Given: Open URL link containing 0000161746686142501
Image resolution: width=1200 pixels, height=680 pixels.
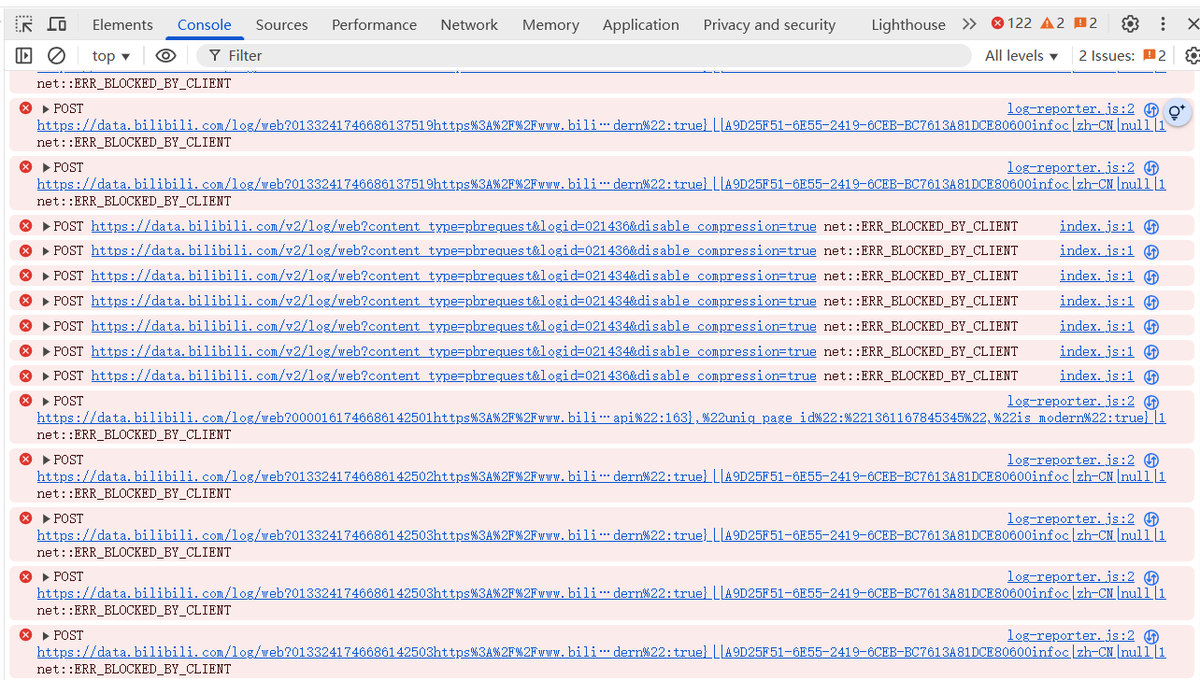Looking at the screenshot, I should (601, 418).
